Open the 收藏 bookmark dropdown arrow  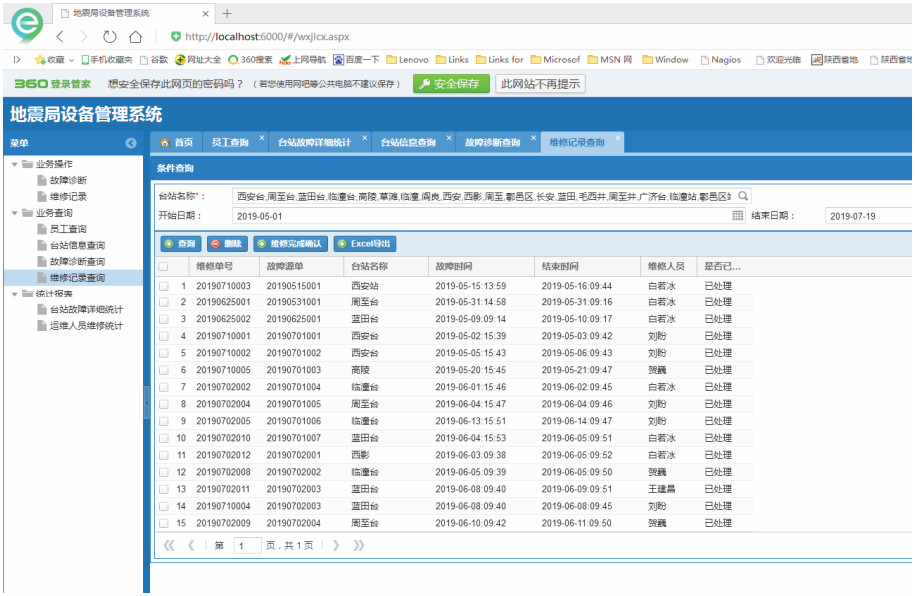click(x=71, y=60)
